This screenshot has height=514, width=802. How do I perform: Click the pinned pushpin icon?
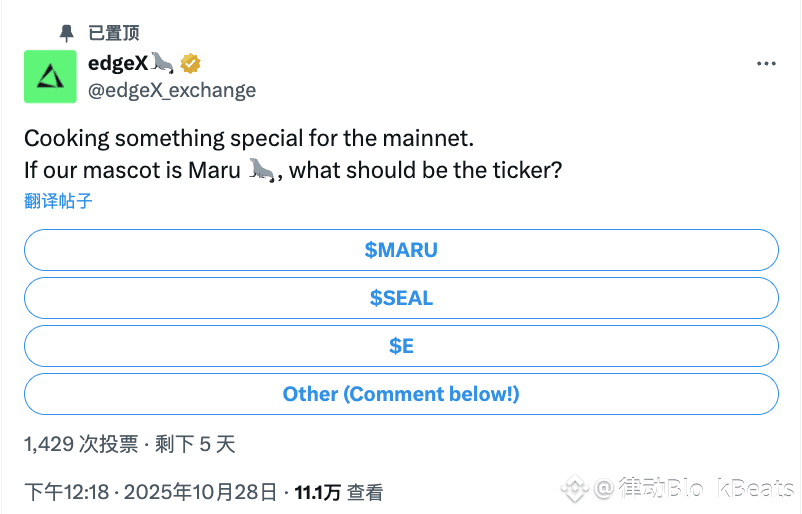[x=67, y=33]
